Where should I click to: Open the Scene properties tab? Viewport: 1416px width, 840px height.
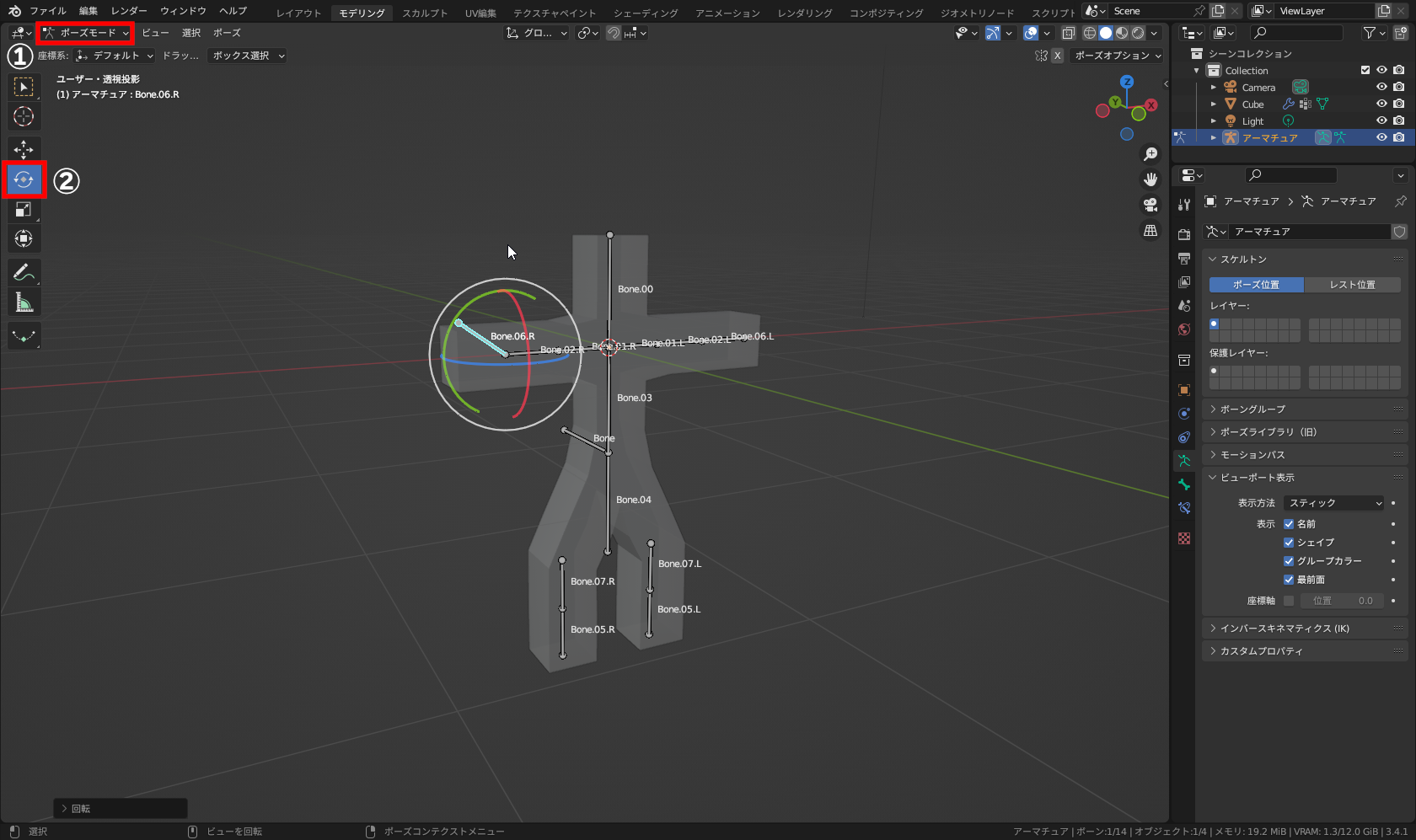click(1184, 305)
